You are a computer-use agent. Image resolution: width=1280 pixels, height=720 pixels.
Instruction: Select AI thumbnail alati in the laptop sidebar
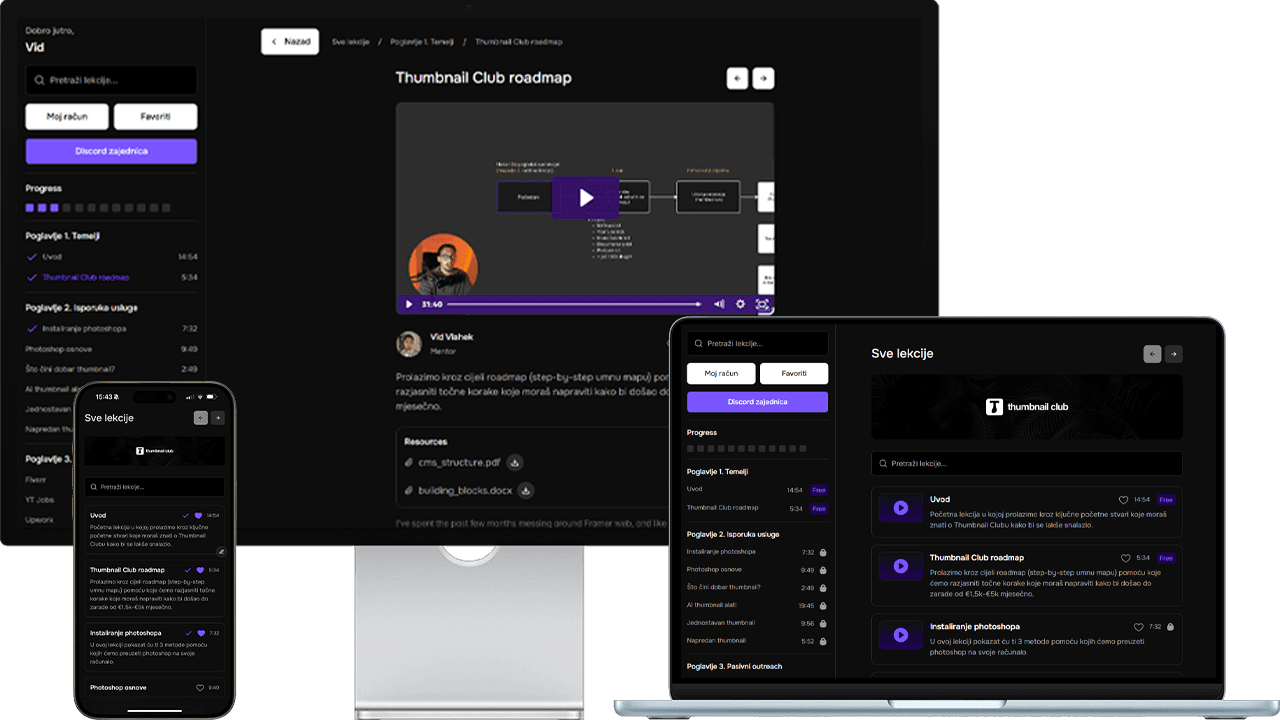coord(712,605)
